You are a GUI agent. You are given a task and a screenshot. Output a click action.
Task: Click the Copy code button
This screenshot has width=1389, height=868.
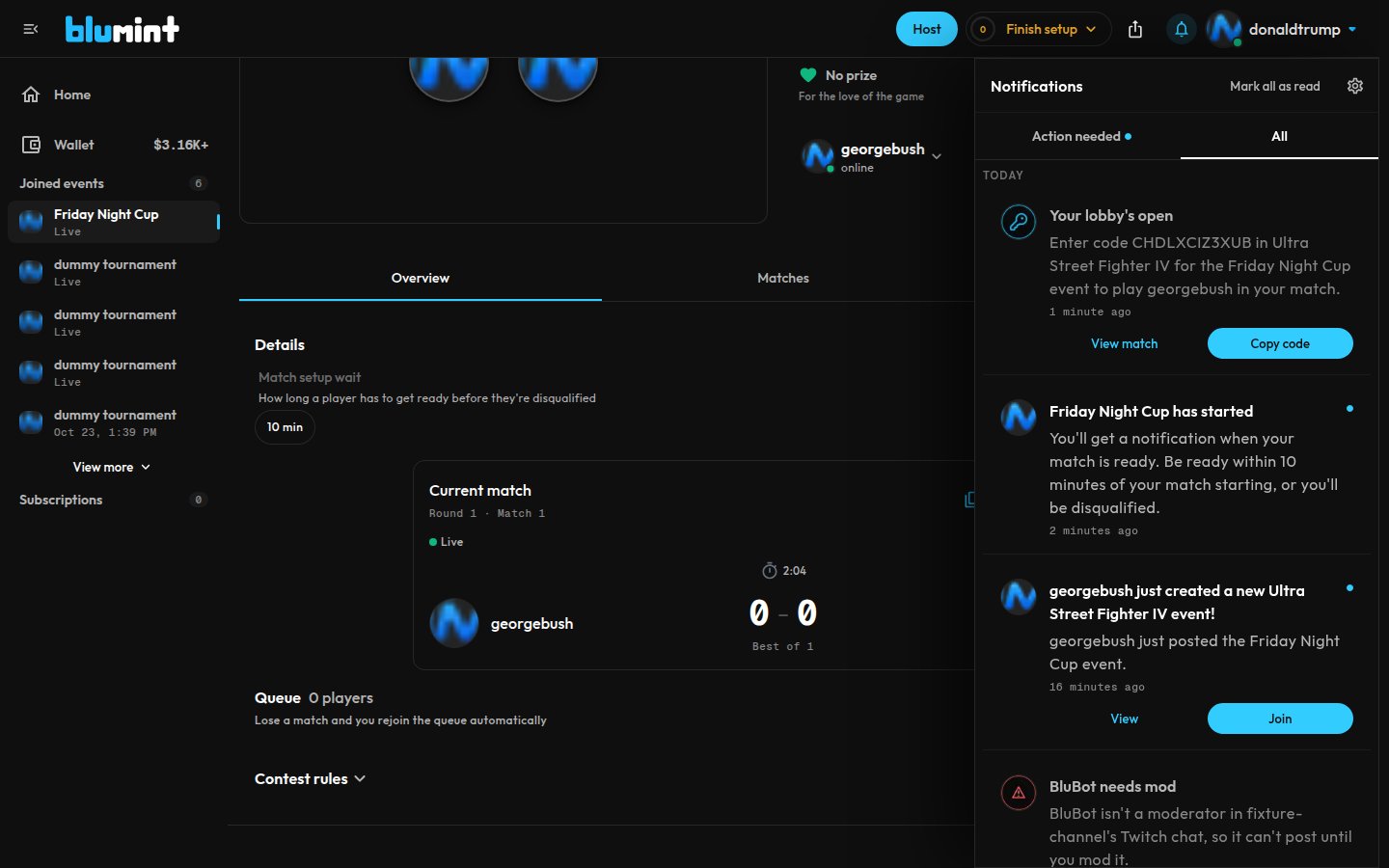tap(1280, 343)
